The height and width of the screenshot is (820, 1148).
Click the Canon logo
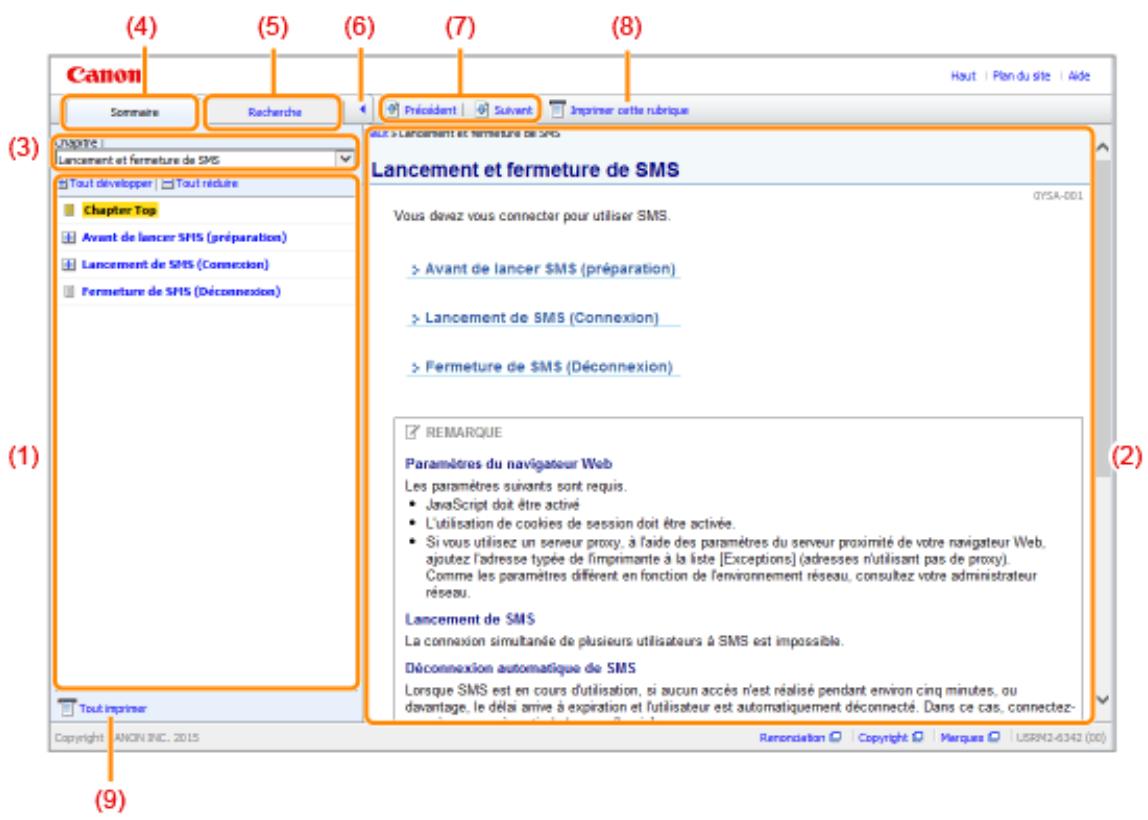click(103, 75)
